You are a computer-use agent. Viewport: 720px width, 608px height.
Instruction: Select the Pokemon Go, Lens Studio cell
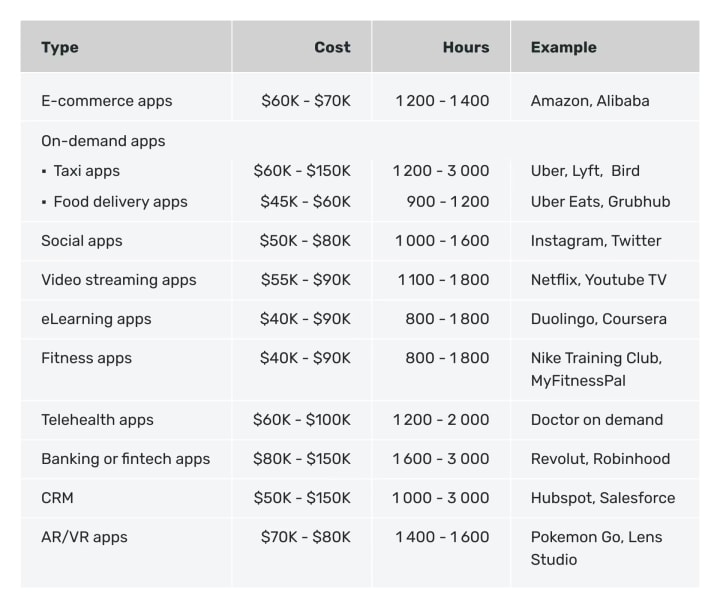(596, 548)
